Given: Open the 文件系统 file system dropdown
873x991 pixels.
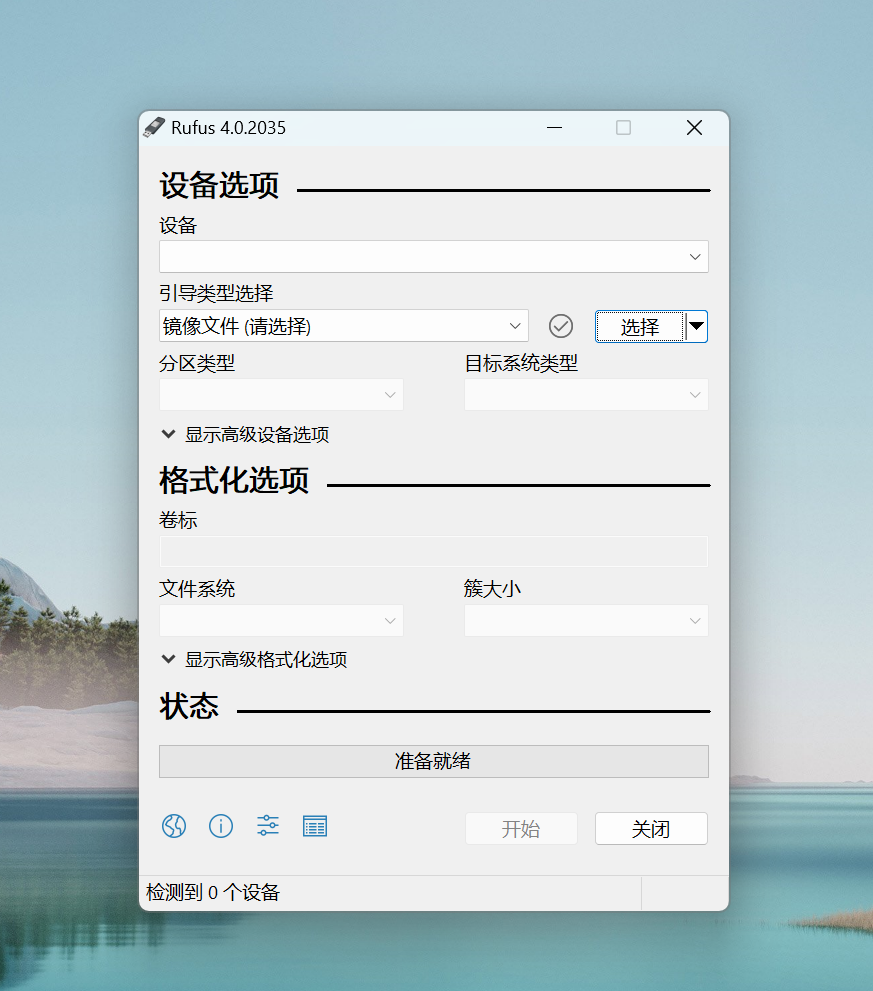Looking at the screenshot, I should [x=281, y=621].
